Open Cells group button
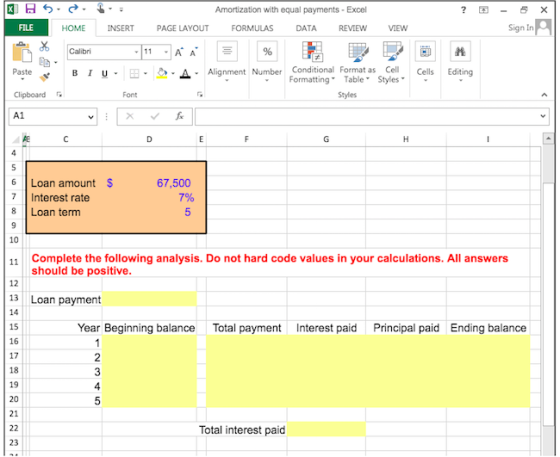560x457 pixels. point(425,61)
